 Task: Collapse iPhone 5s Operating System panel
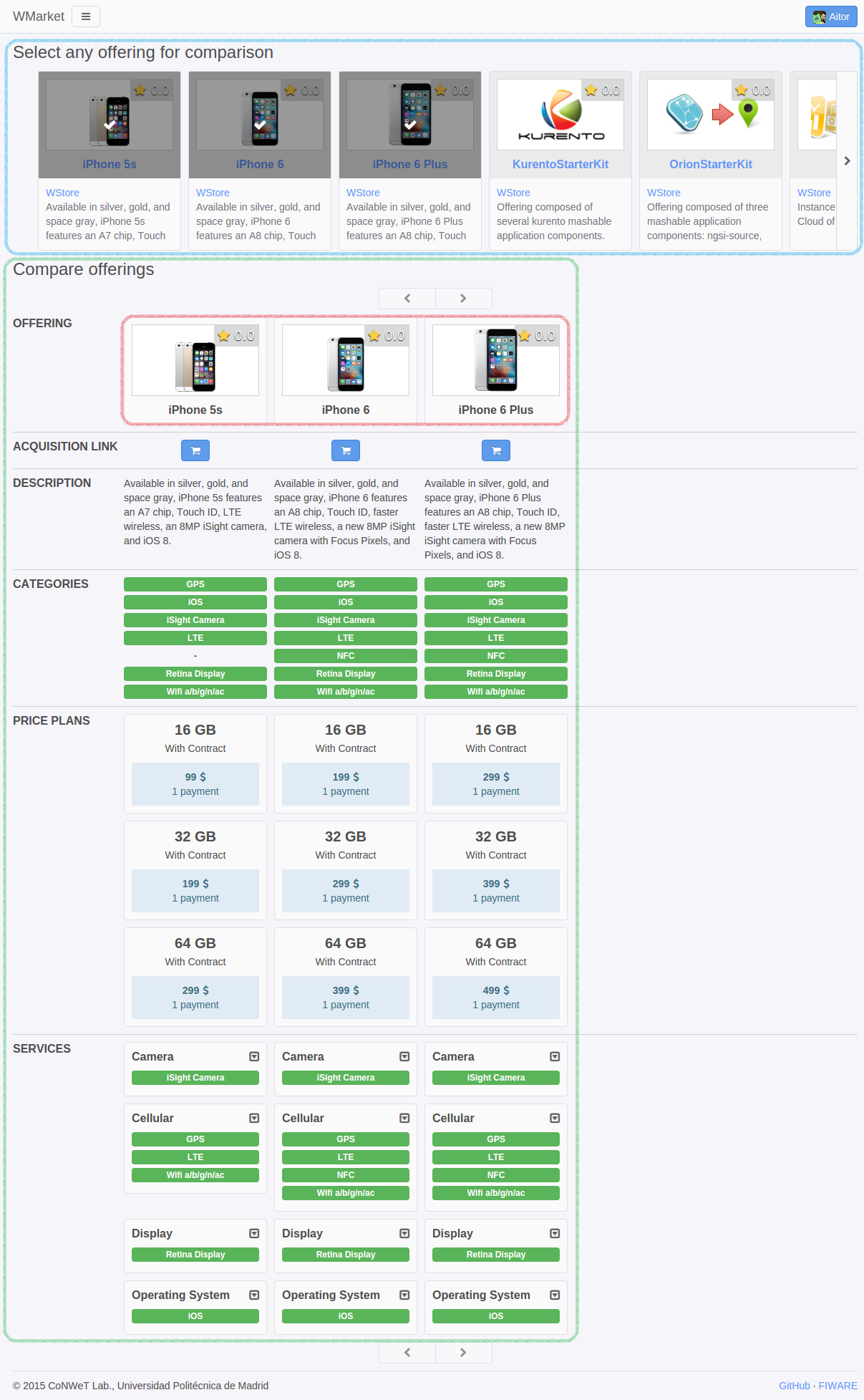(x=254, y=1295)
